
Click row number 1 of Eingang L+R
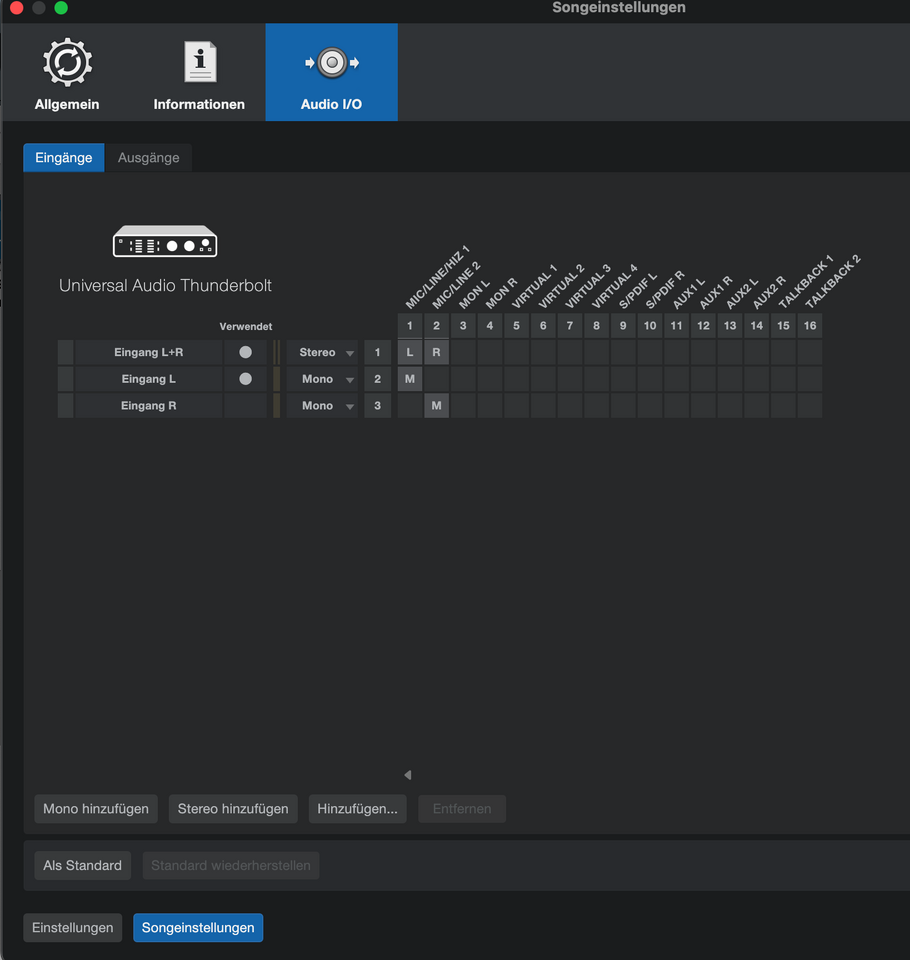pyautogui.click(x=378, y=353)
